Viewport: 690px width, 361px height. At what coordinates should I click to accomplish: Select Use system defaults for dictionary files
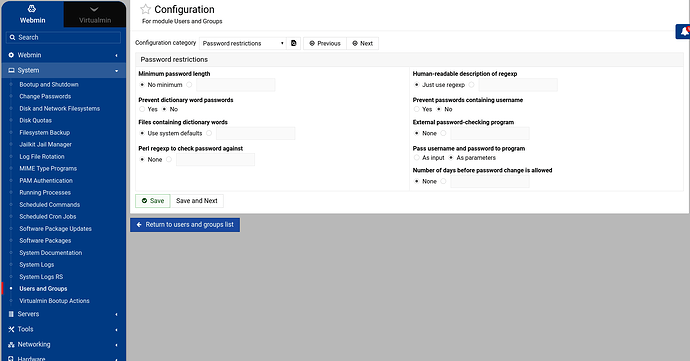[142, 133]
